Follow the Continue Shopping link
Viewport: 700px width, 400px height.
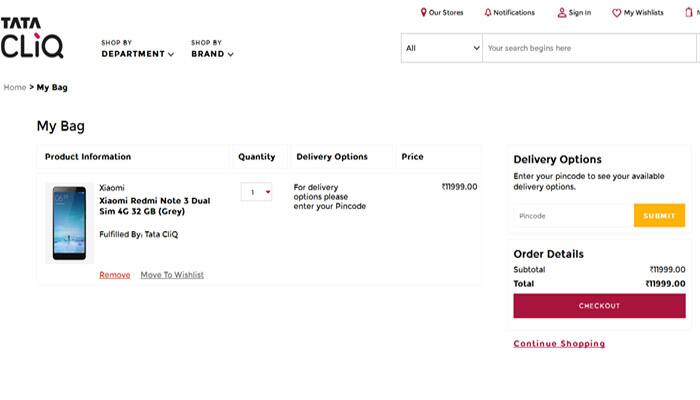tap(559, 344)
